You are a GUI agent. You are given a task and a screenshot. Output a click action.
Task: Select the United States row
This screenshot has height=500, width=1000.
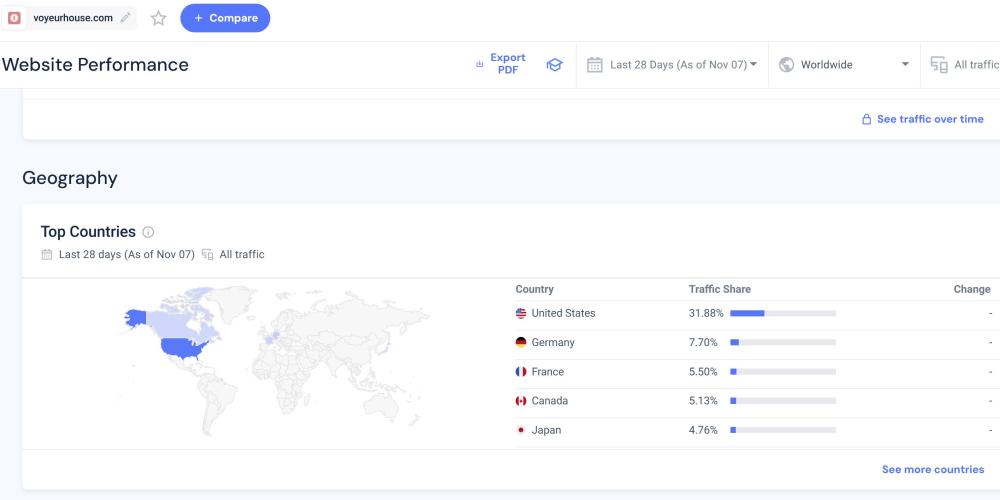(563, 313)
